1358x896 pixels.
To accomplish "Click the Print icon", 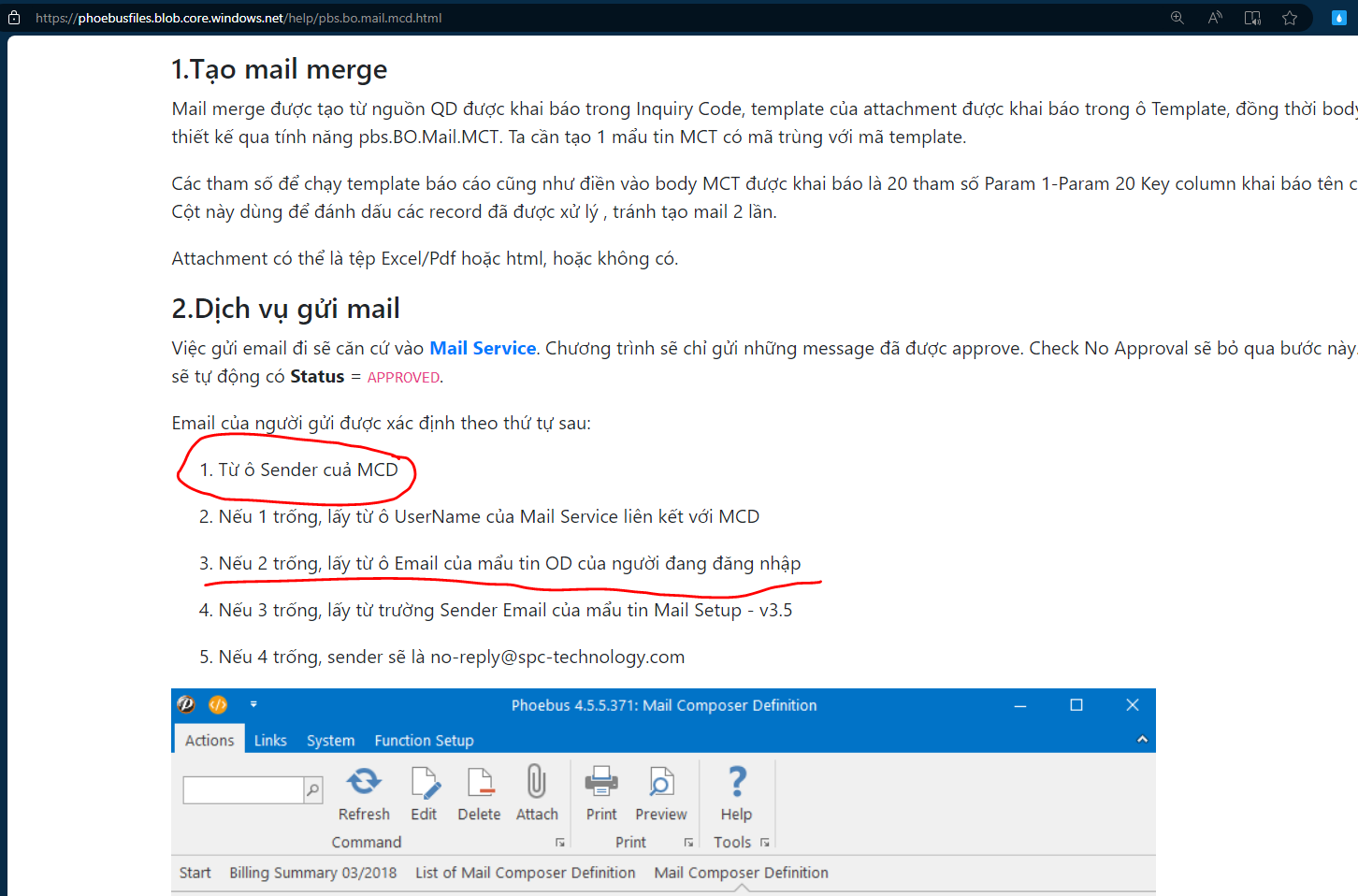I will tap(600, 782).
